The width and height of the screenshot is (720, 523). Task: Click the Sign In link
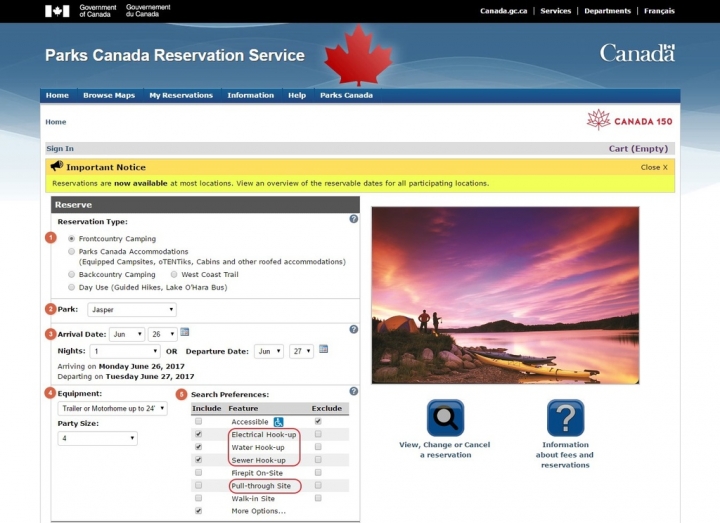click(60, 148)
